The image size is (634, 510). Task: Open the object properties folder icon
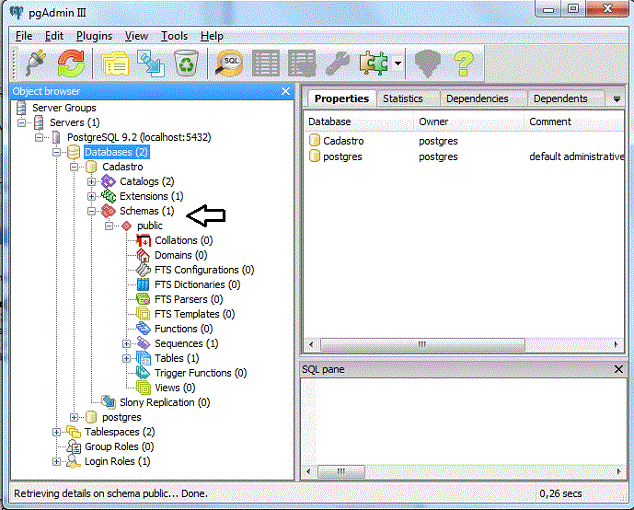[114, 63]
